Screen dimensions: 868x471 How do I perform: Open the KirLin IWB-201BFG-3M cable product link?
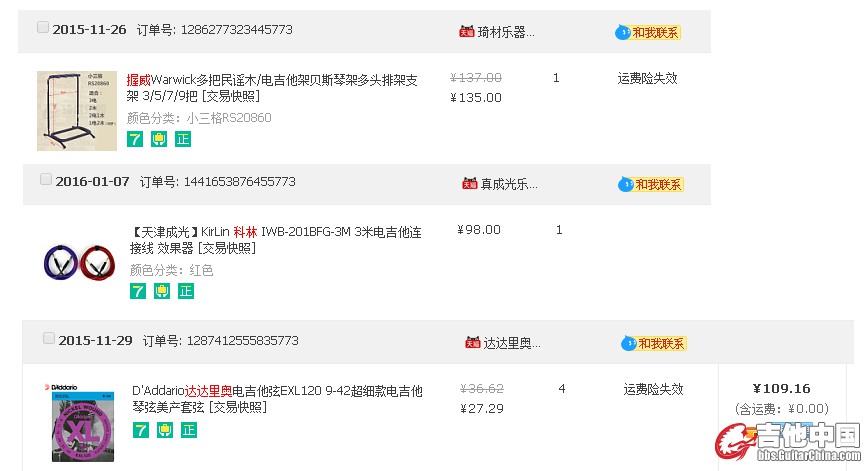click(276, 240)
